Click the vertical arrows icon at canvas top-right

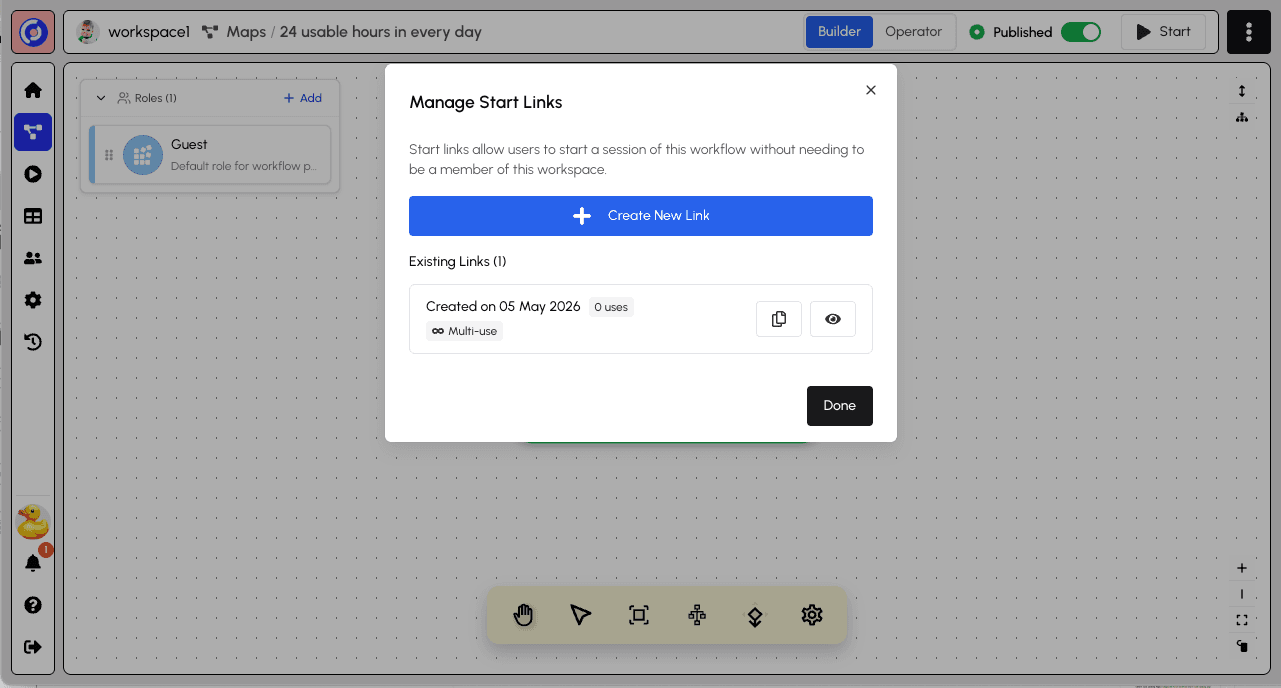click(1242, 91)
